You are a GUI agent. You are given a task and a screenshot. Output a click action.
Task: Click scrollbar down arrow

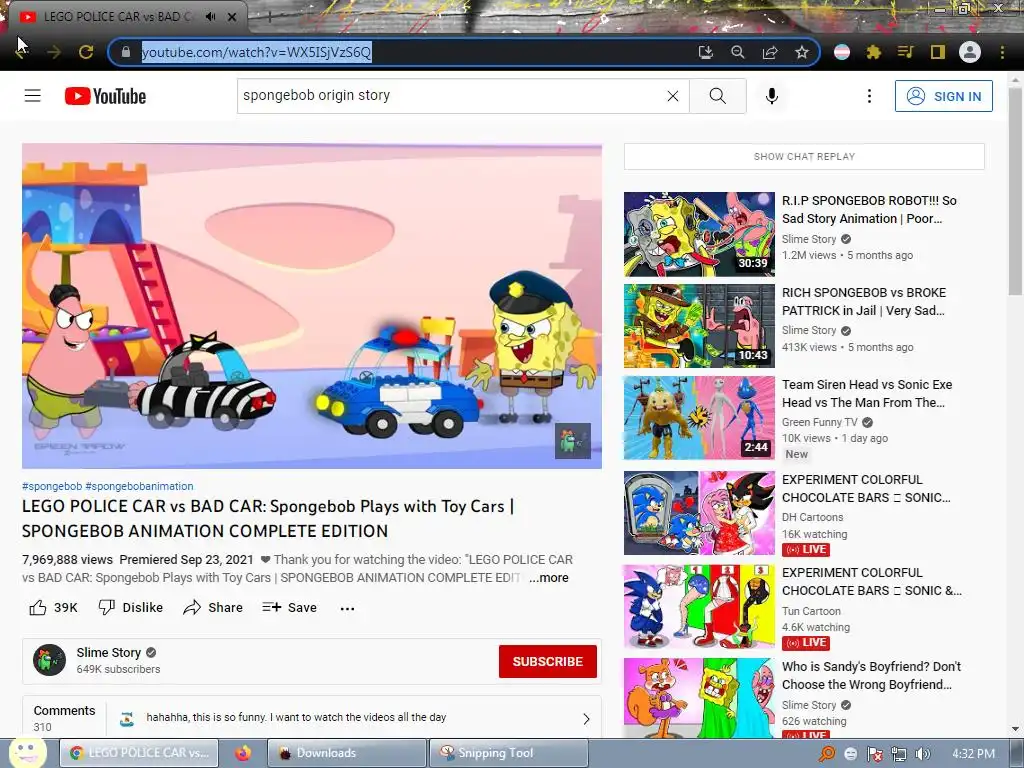point(1015,729)
